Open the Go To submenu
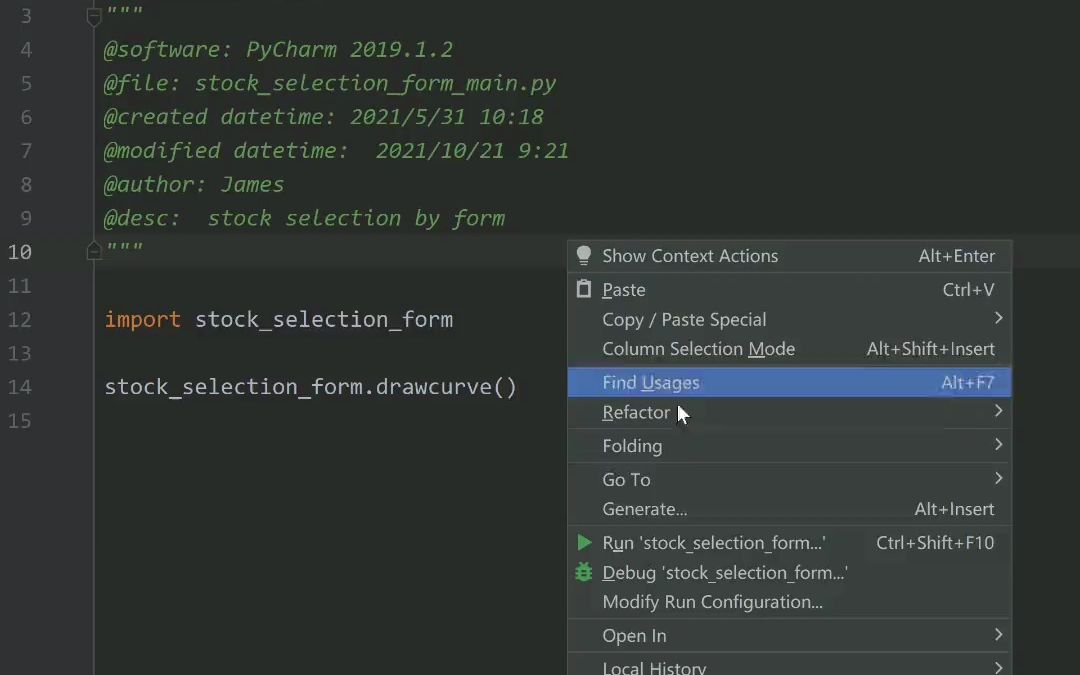This screenshot has width=1080, height=675. tap(626, 480)
